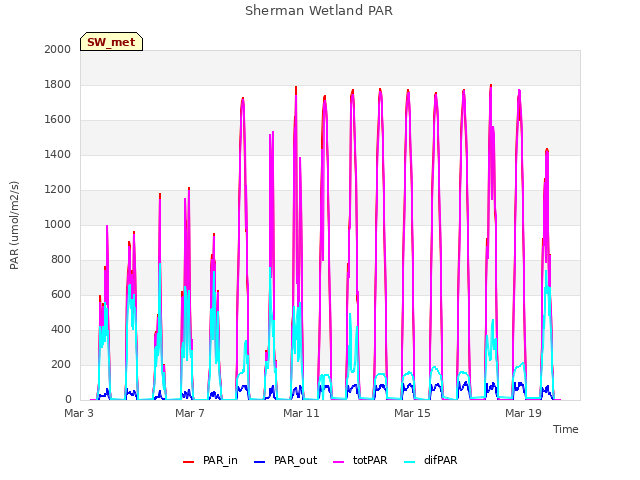Viewport: 640px width, 480px height.
Task: Click the 600 y-axis tick label
Action: [x=61, y=294]
